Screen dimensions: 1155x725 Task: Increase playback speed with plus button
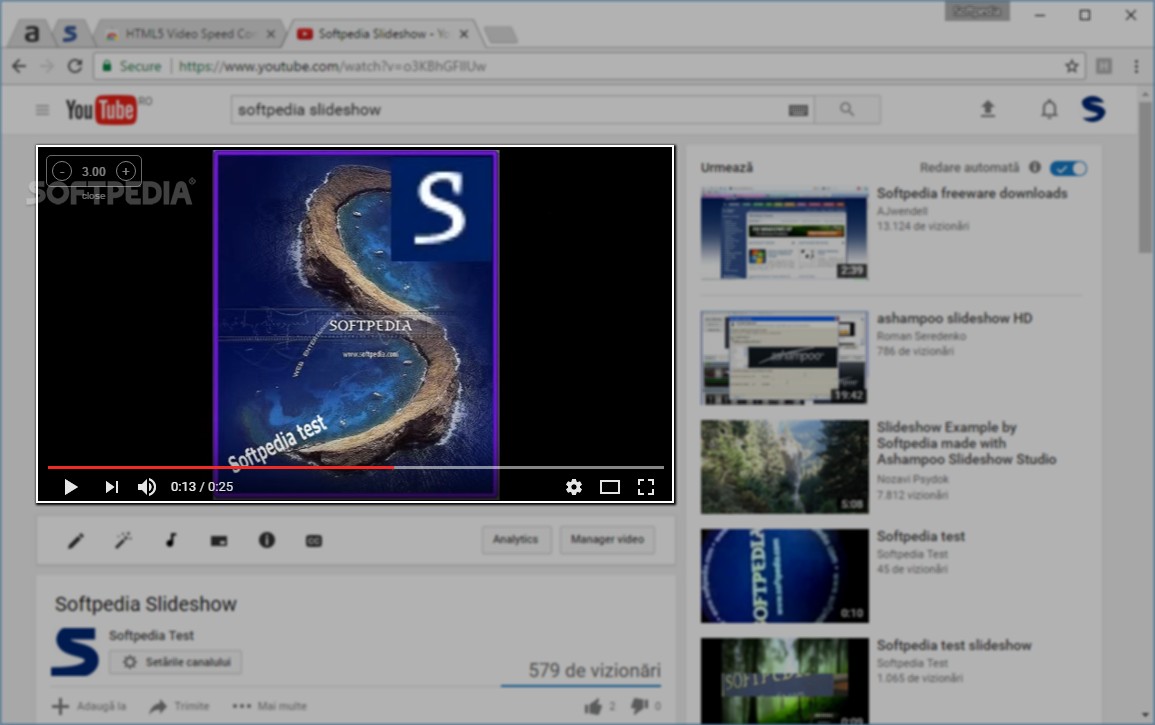point(125,171)
